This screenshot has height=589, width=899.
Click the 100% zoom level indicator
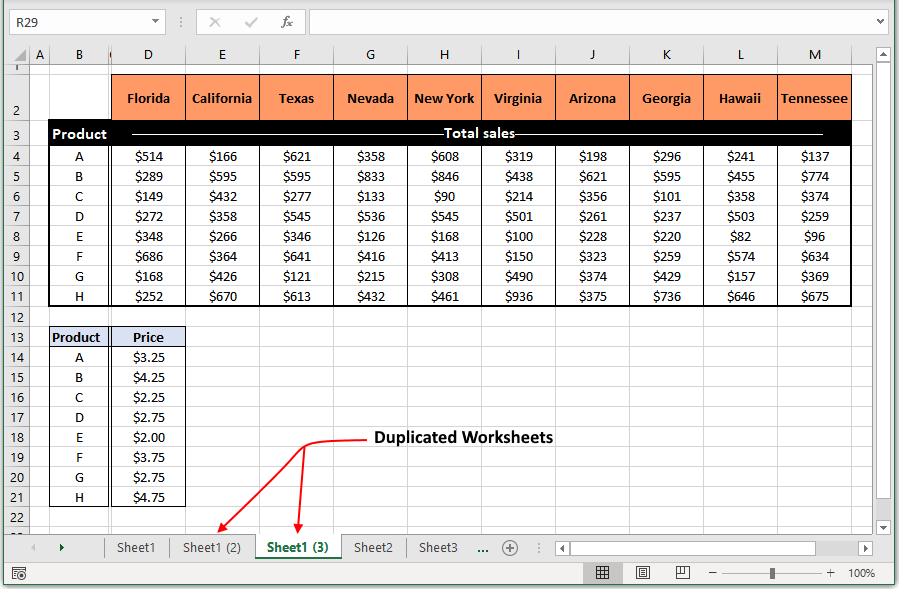click(x=862, y=572)
